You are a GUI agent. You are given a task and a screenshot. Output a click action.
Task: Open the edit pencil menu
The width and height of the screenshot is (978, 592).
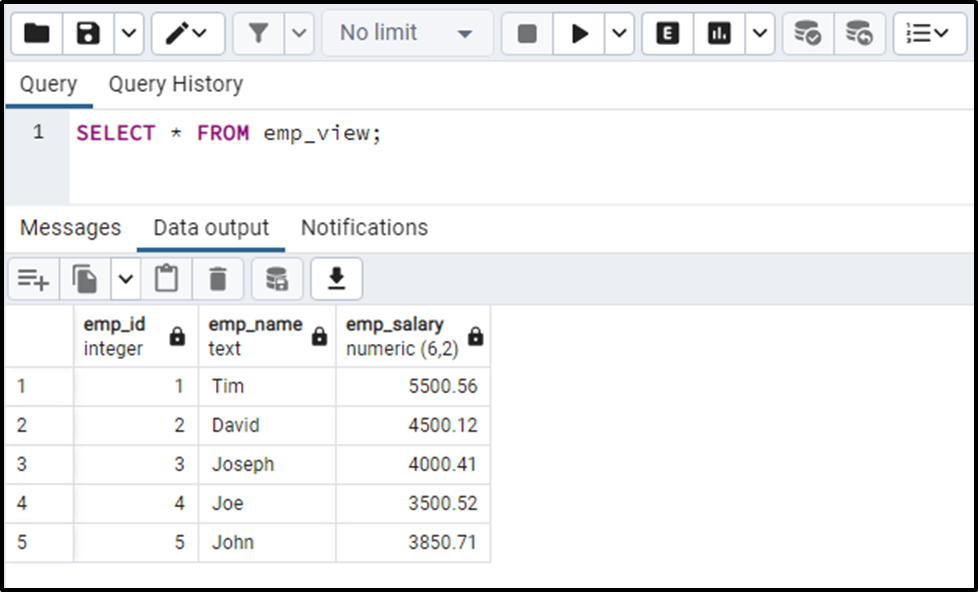188,33
